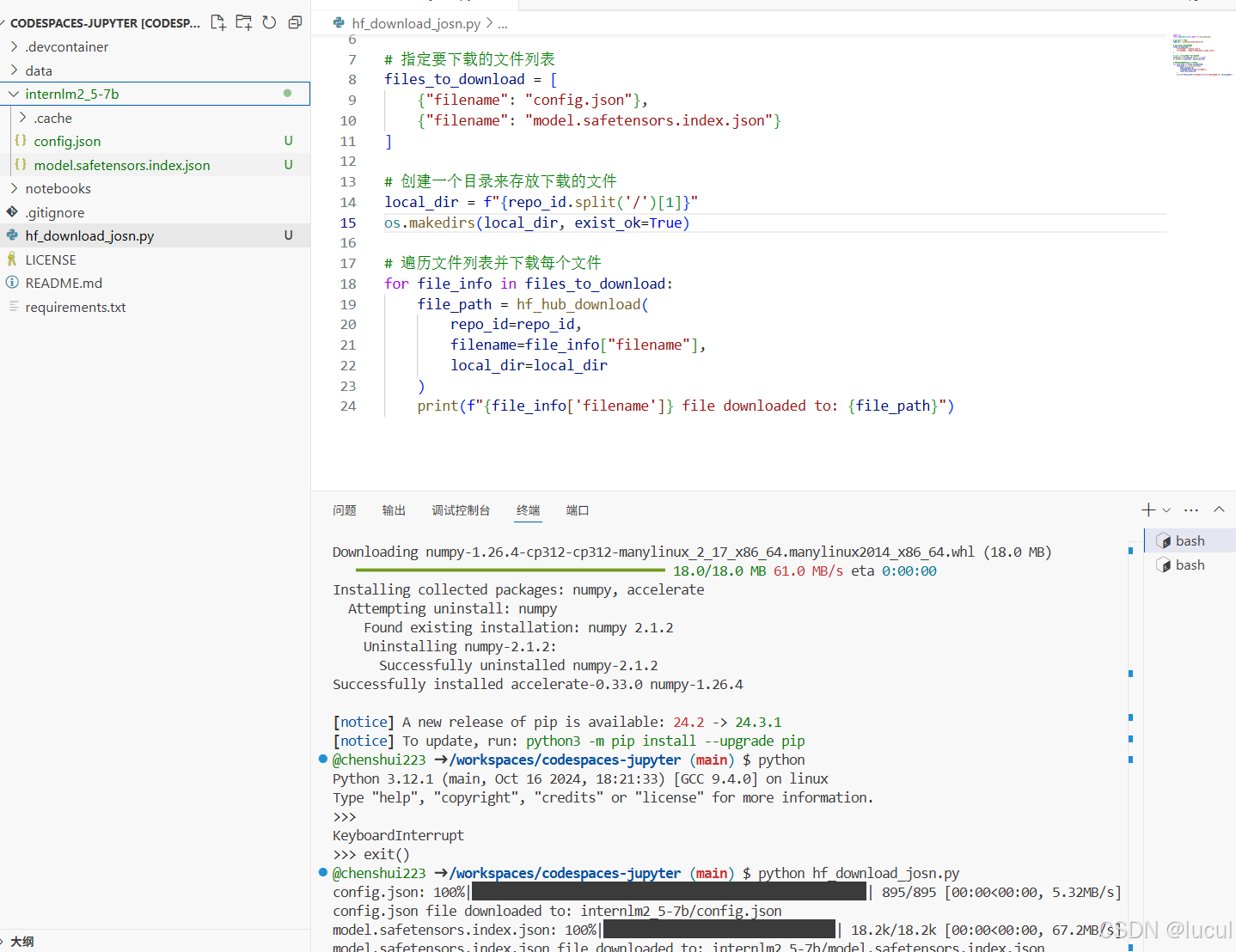
Task: Select the first bash terminal icon
Action: coord(1164,540)
